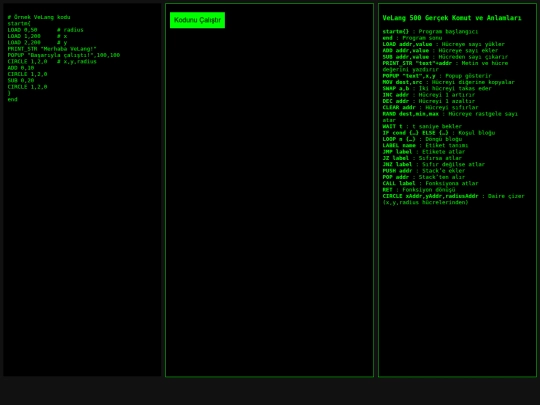Click the 'SUB 0,20' code line
The width and height of the screenshot is (540, 405).
[x=21, y=80]
